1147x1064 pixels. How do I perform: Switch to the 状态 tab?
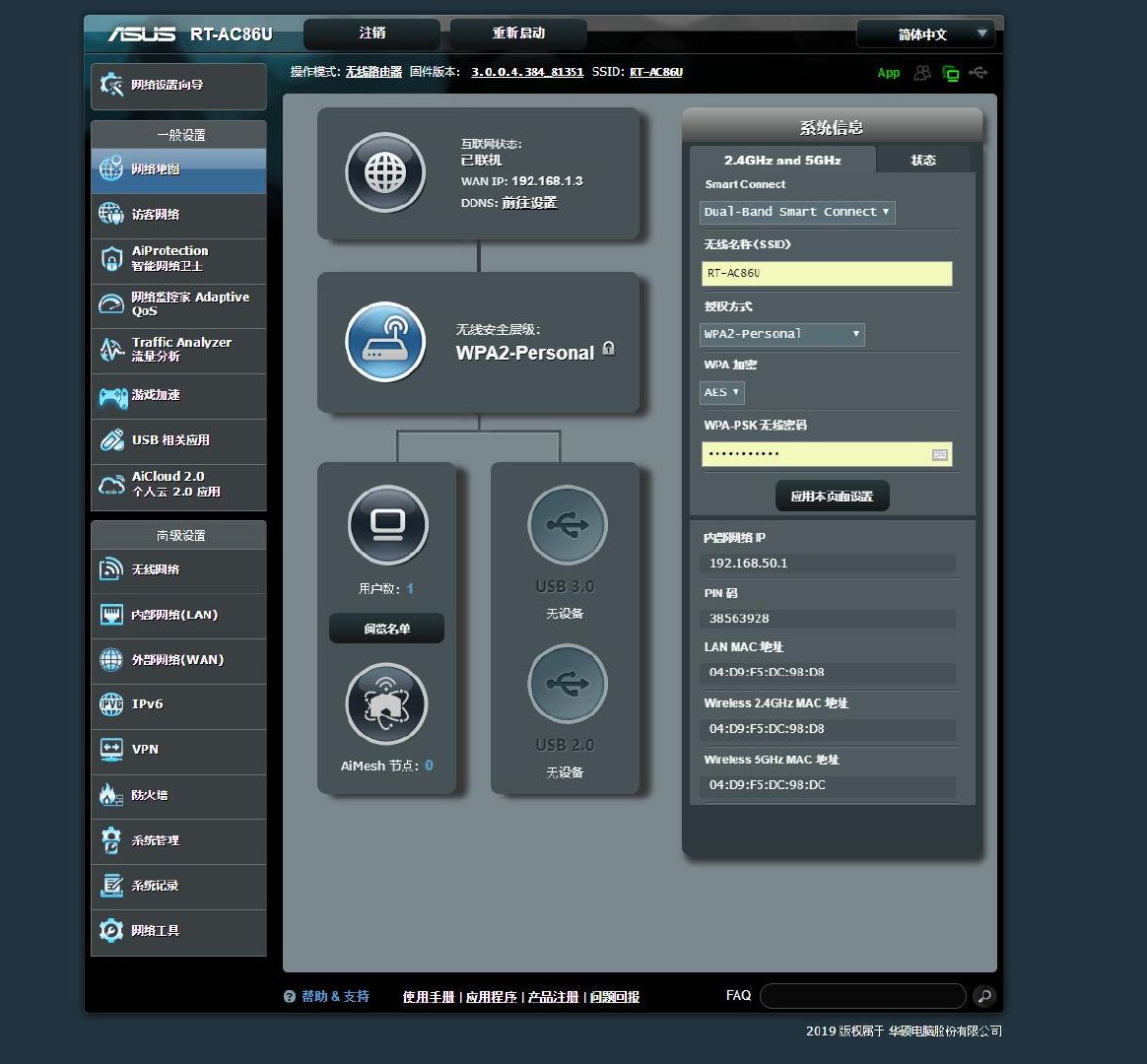click(x=923, y=161)
